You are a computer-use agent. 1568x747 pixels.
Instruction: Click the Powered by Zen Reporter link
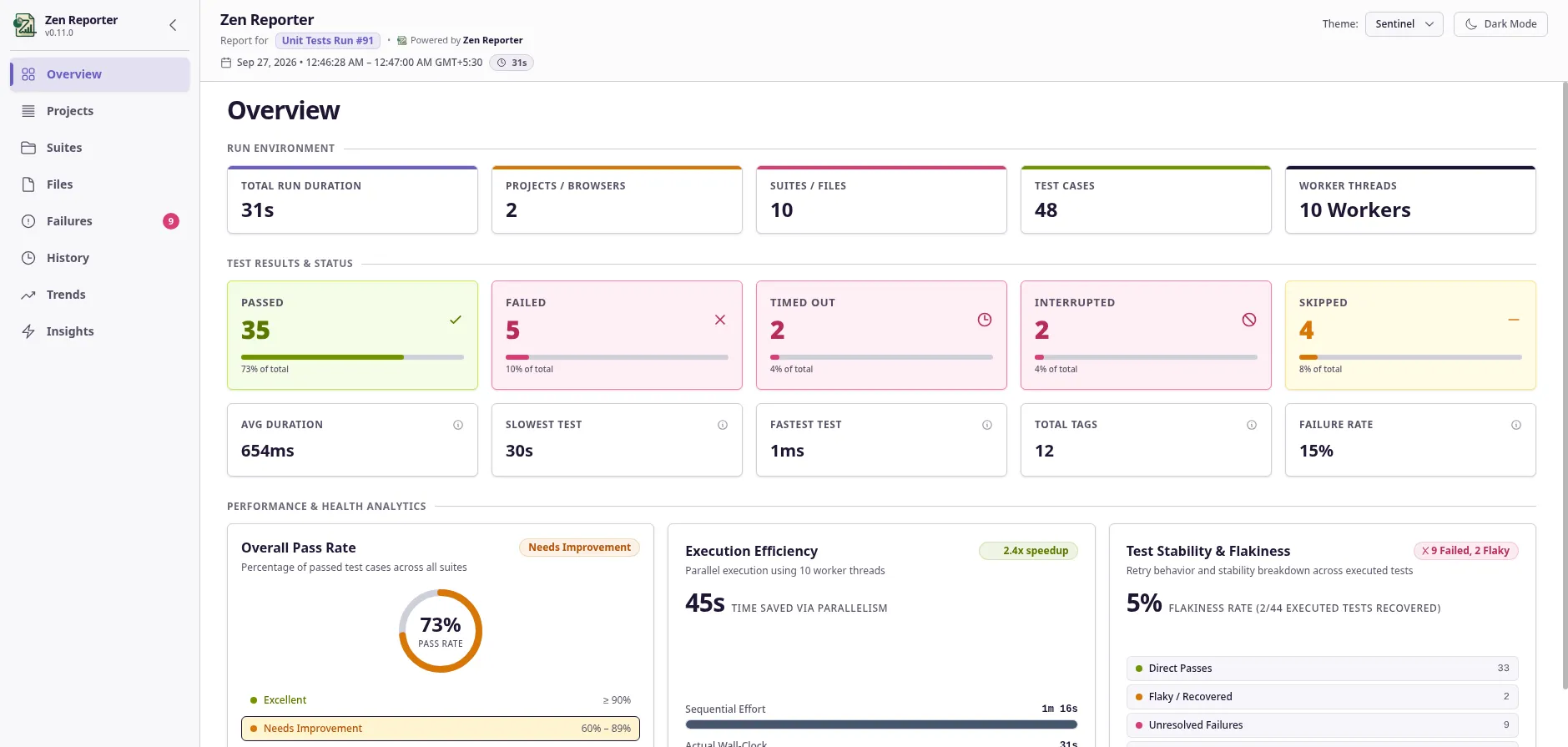(460, 40)
